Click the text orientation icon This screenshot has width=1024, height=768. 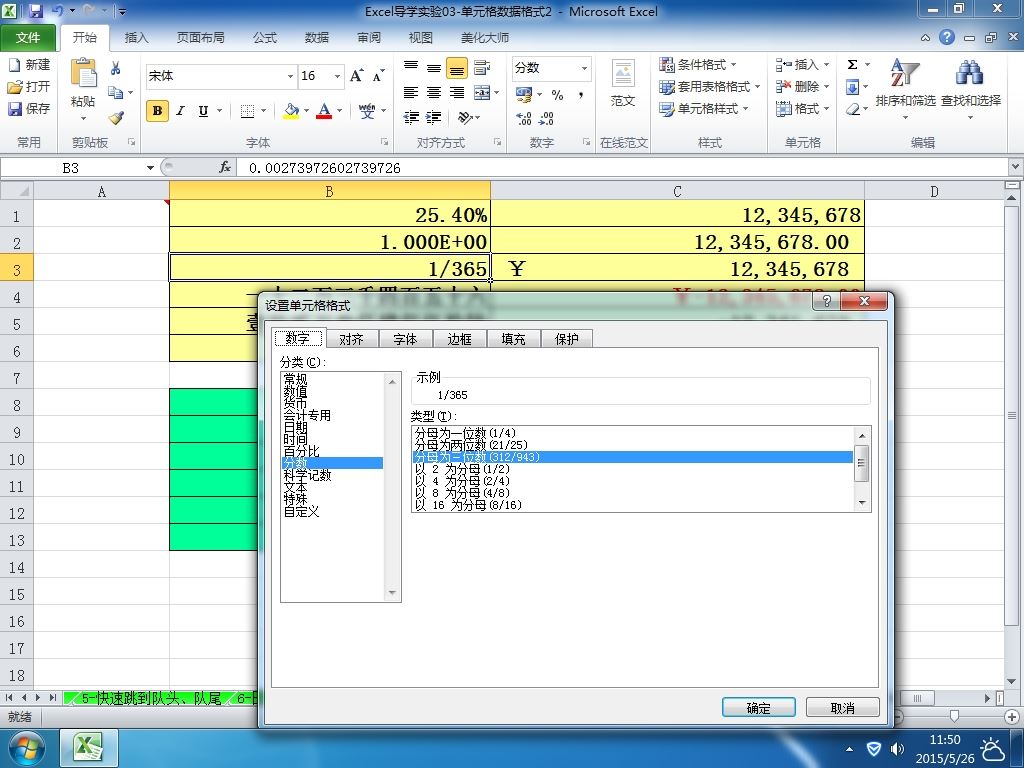coord(465,118)
